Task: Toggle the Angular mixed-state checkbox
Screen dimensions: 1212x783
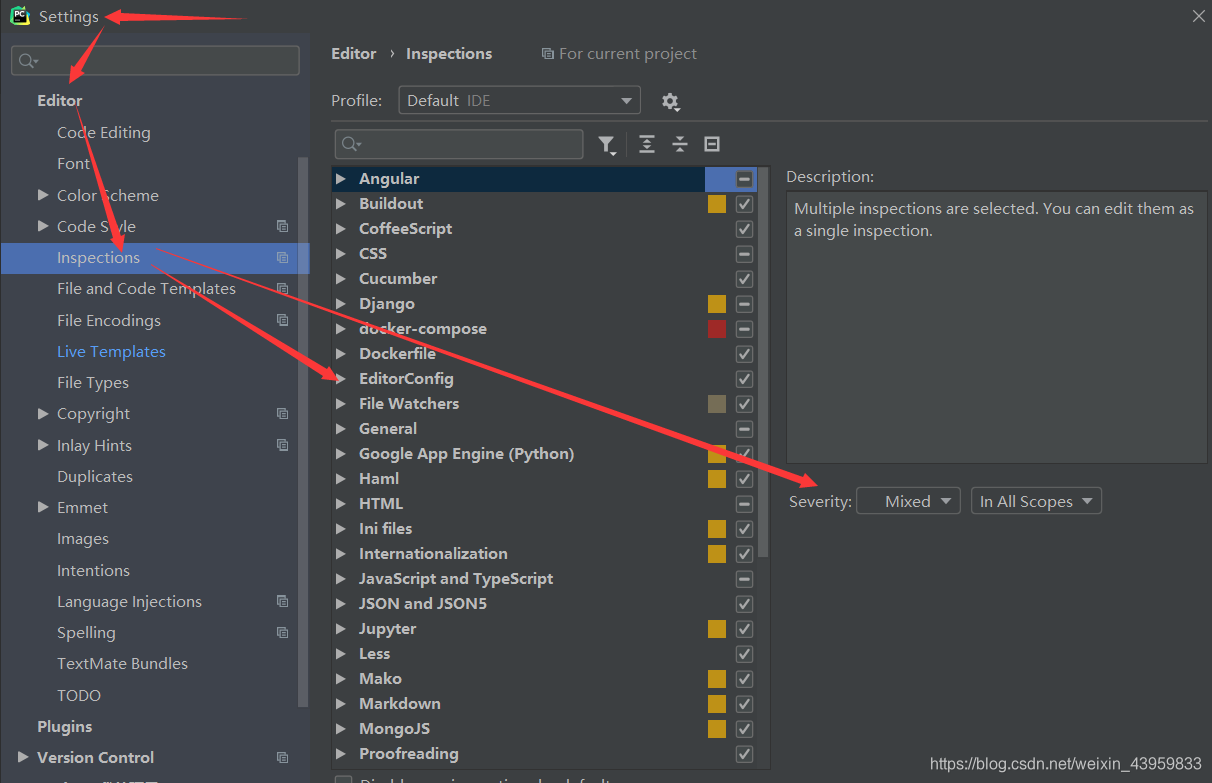Action: tap(744, 179)
